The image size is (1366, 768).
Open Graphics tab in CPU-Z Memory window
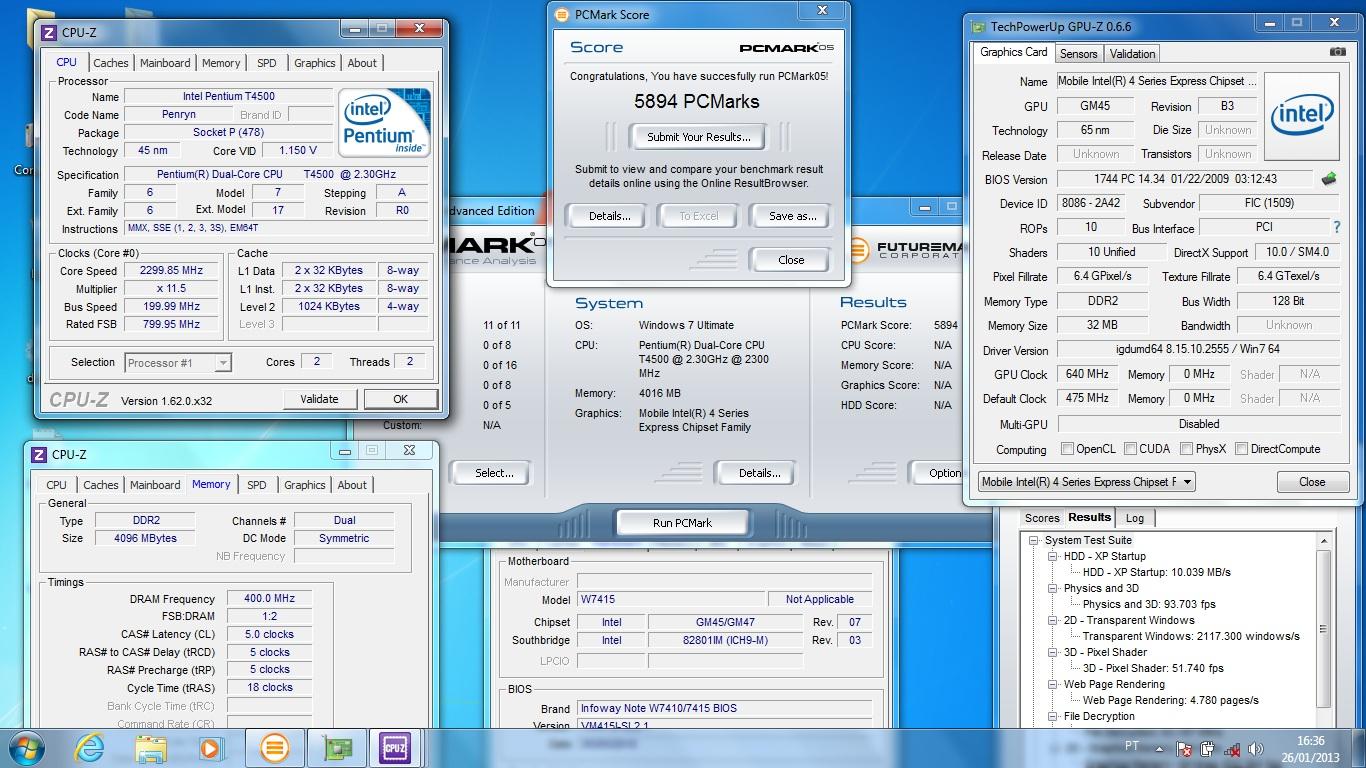pos(305,485)
